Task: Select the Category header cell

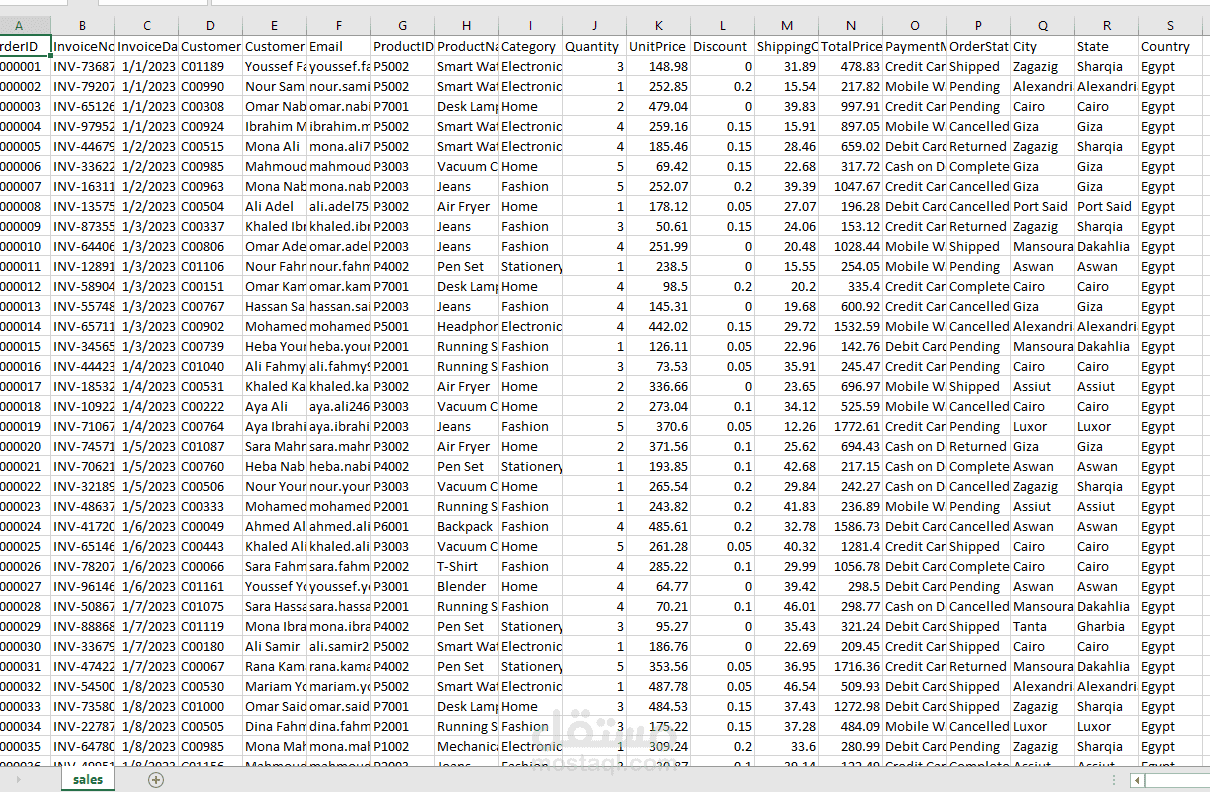Action: 530,46
